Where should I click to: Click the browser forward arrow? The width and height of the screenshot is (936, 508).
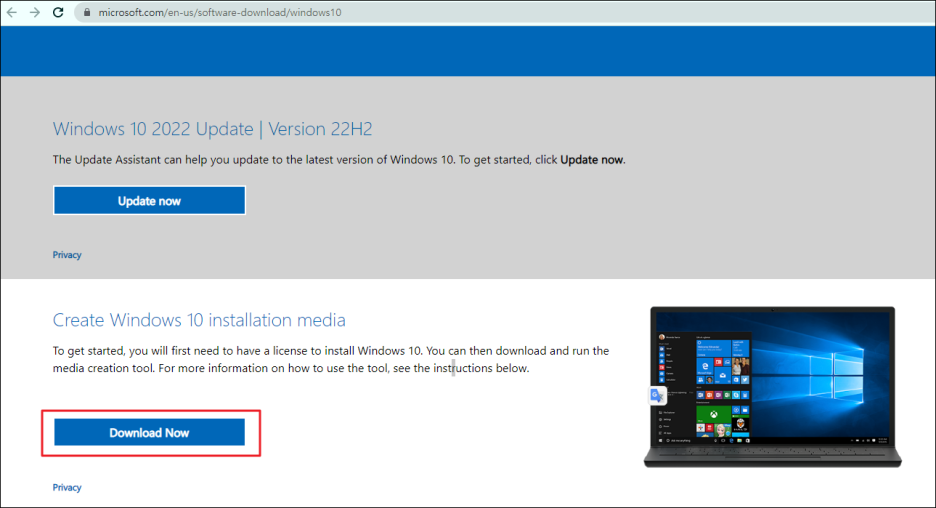35,12
